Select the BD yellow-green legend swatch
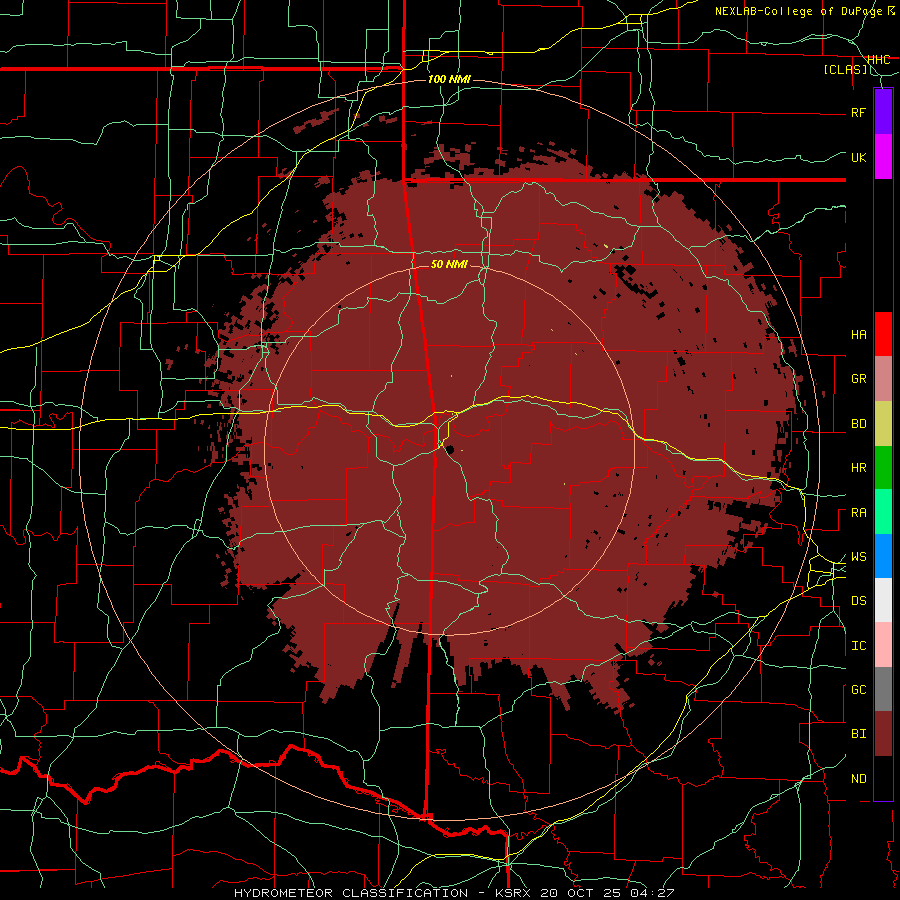 coord(883,424)
